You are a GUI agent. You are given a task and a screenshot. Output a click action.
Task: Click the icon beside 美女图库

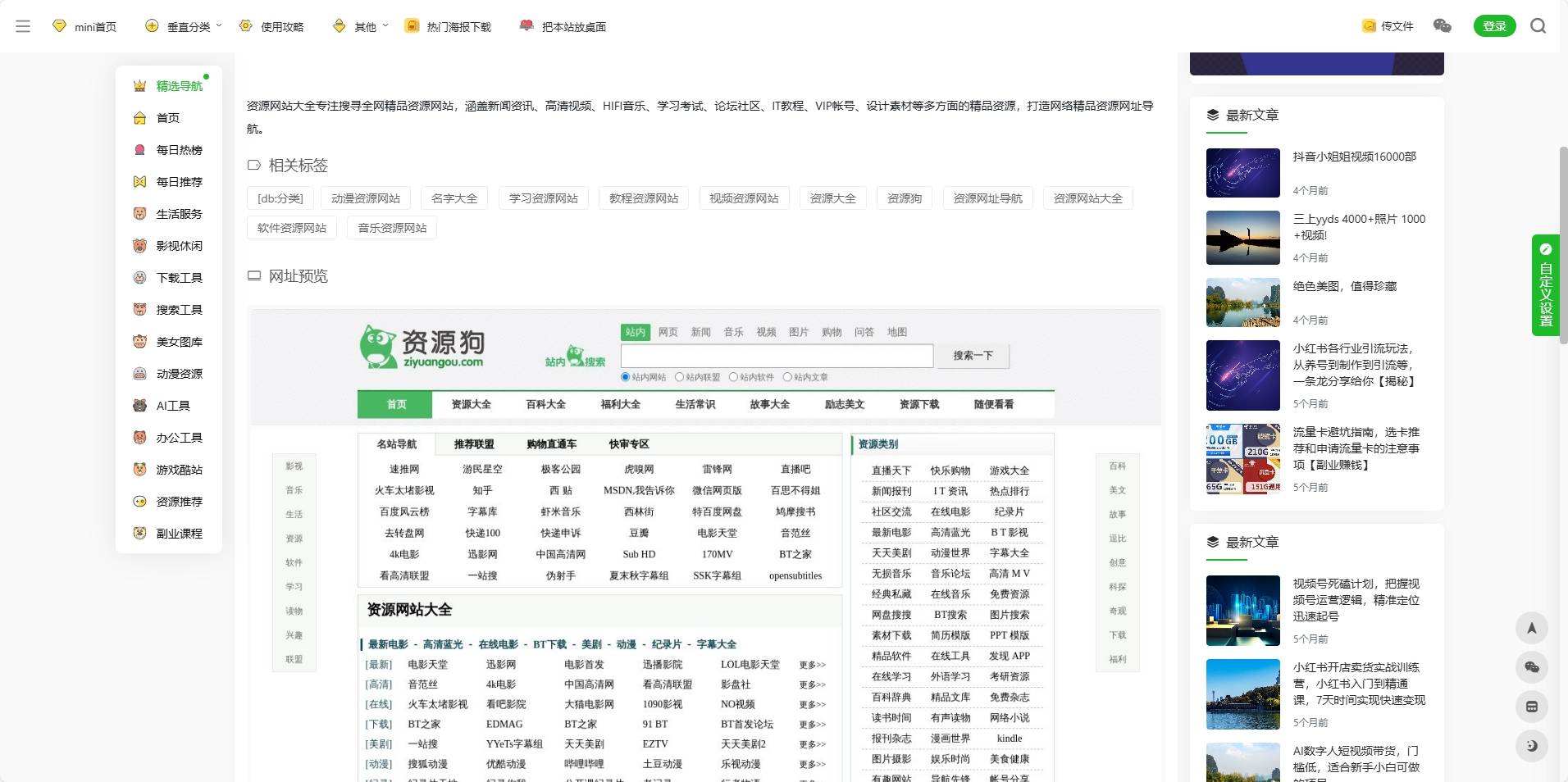tap(139, 342)
